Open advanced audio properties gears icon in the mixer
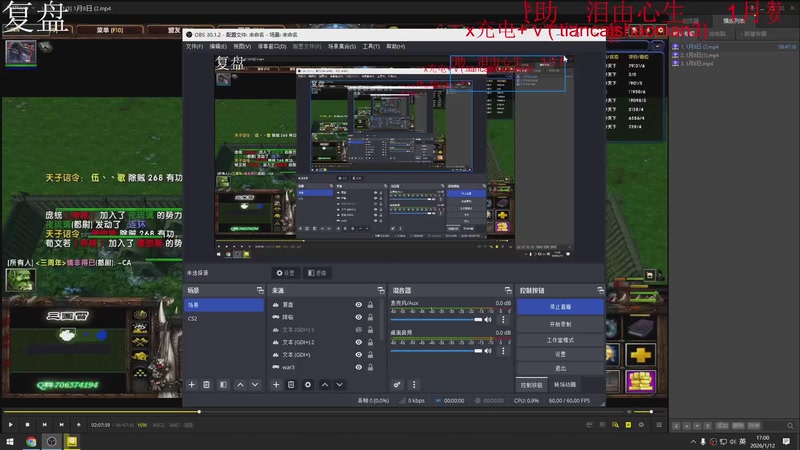This screenshot has height=450, width=800. click(397, 385)
